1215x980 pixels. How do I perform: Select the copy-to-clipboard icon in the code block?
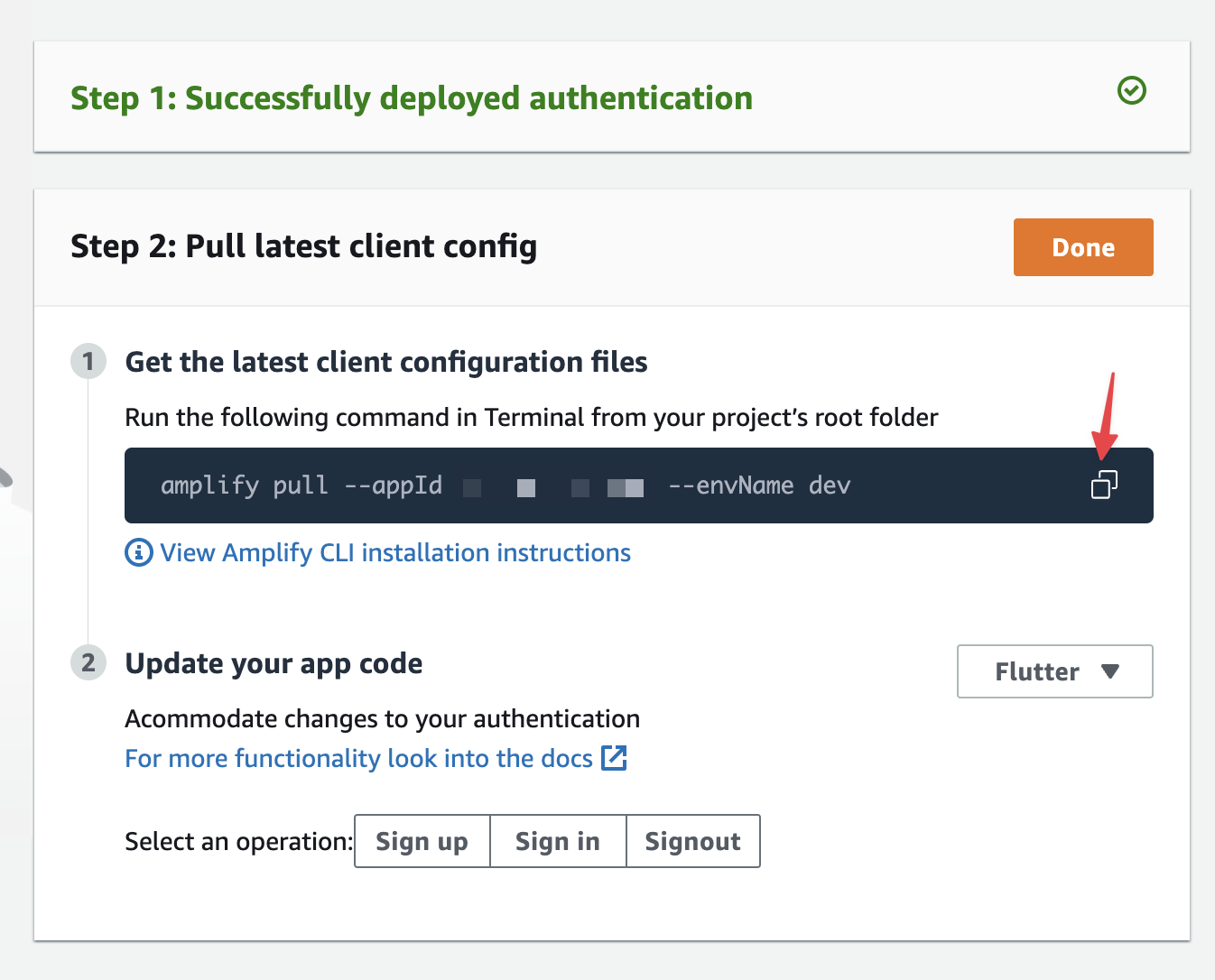tap(1104, 485)
